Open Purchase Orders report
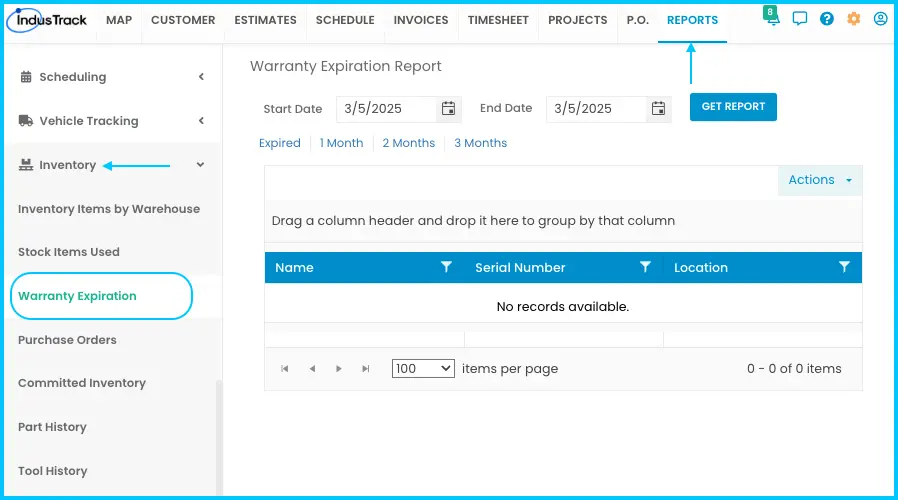898x500 pixels. tap(67, 340)
